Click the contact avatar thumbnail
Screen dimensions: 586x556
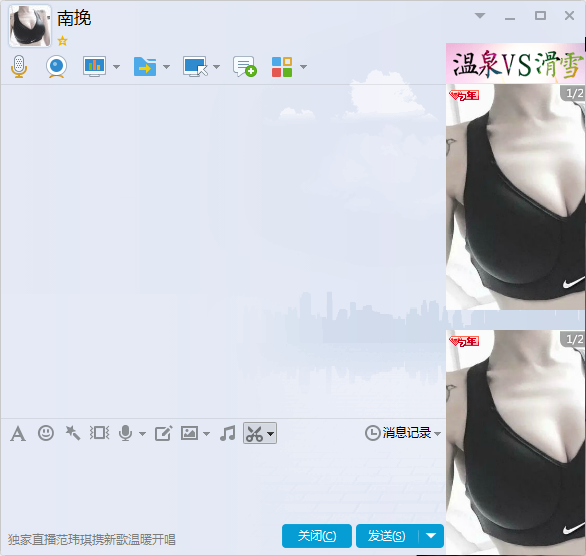click(x=30, y=26)
